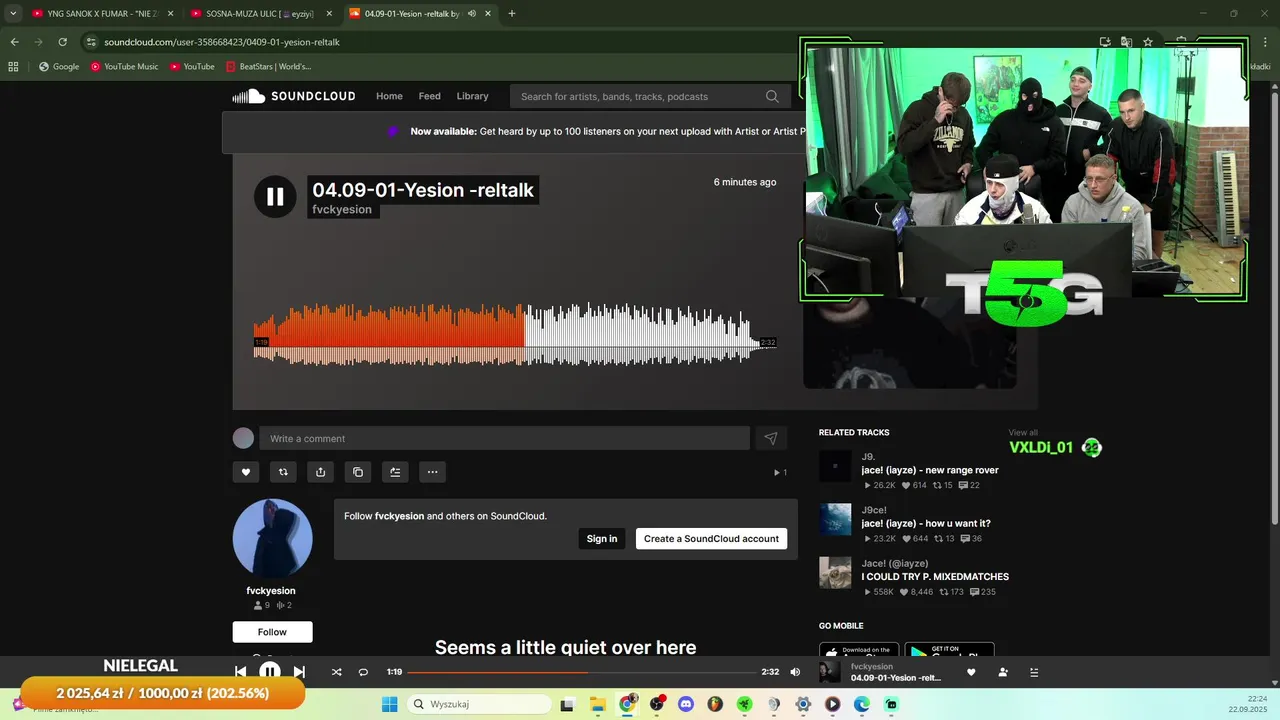The width and height of the screenshot is (1280, 720).
Task: Open the Chrome apps grid icon
Action: 13,67
